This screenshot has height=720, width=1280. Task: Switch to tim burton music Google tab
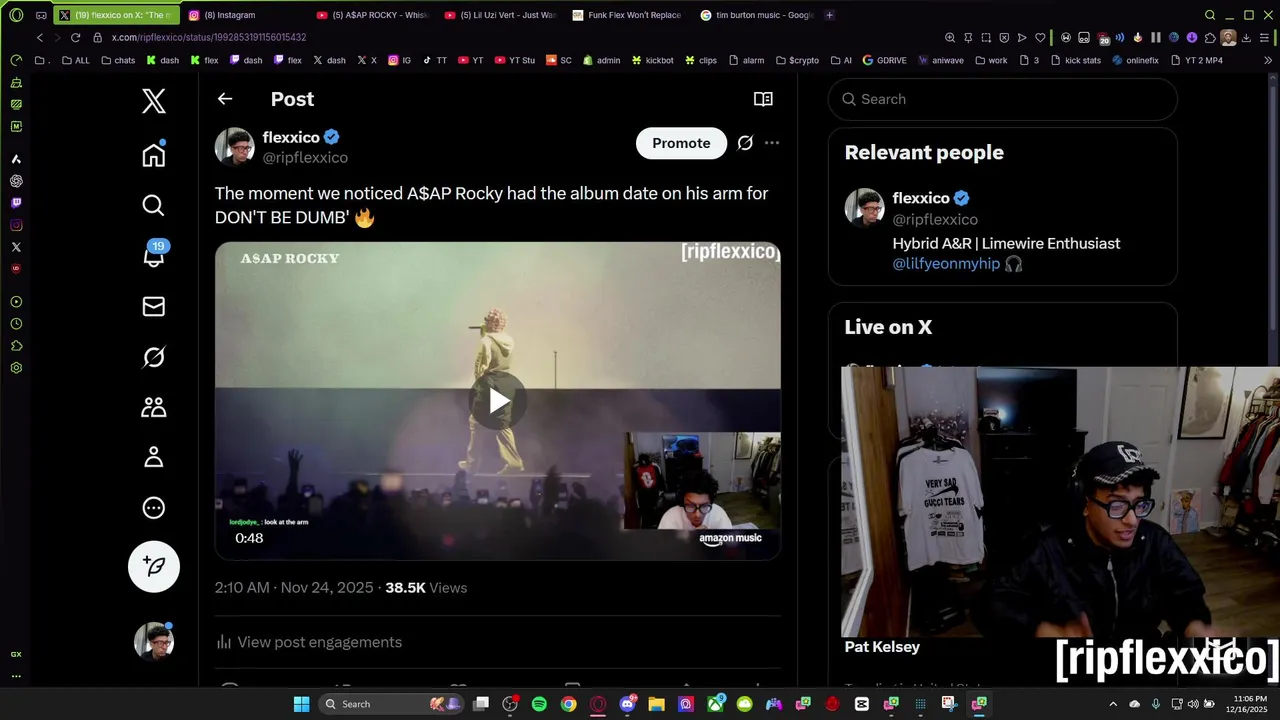(x=757, y=15)
